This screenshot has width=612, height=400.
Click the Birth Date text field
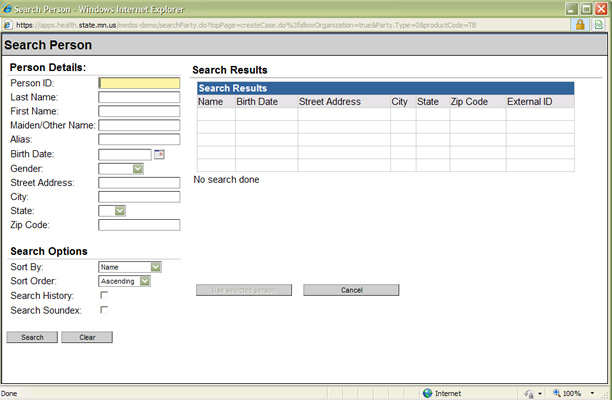[x=125, y=155]
